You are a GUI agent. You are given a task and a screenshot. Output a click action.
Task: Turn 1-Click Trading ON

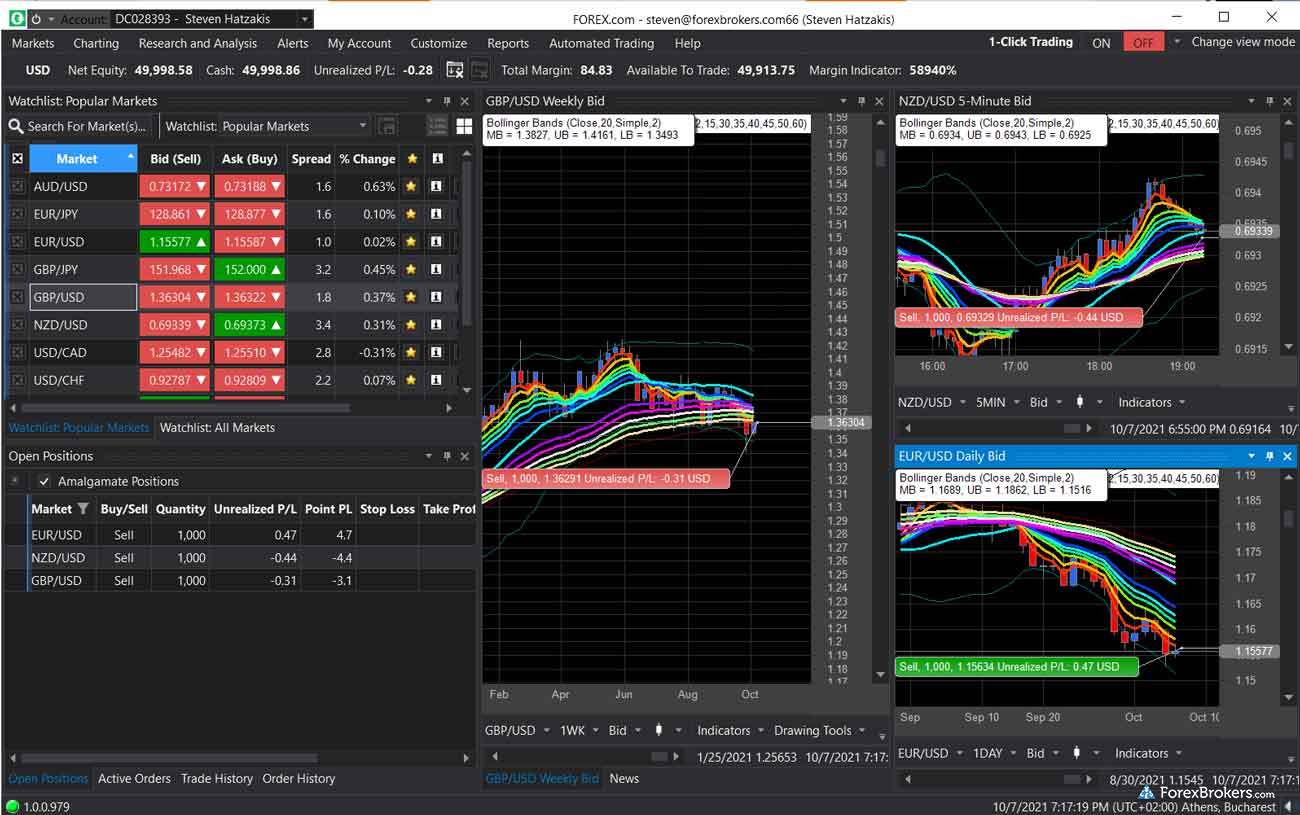(1101, 43)
